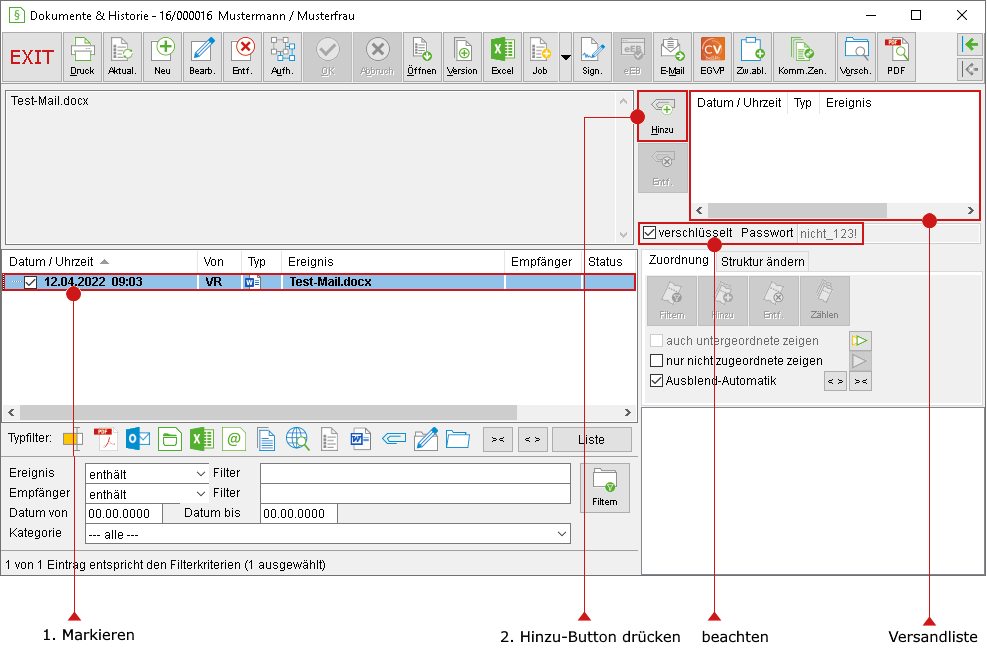The image size is (987, 661).
Task: Add document to Versandliste with Hinzu
Action: (x=662, y=116)
